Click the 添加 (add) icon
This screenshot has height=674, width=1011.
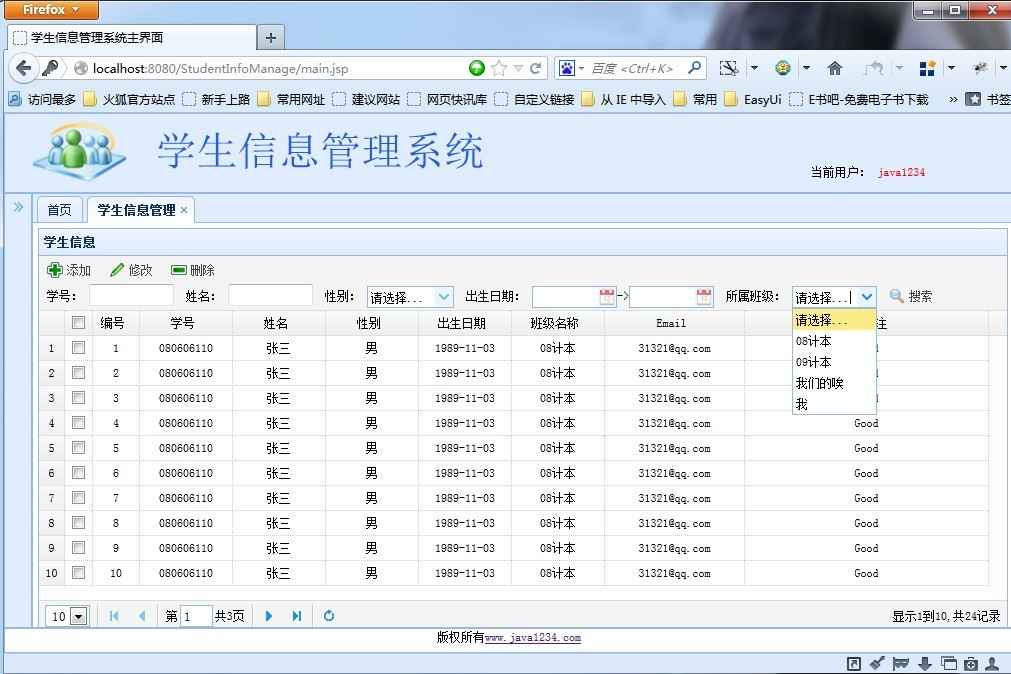click(x=56, y=269)
